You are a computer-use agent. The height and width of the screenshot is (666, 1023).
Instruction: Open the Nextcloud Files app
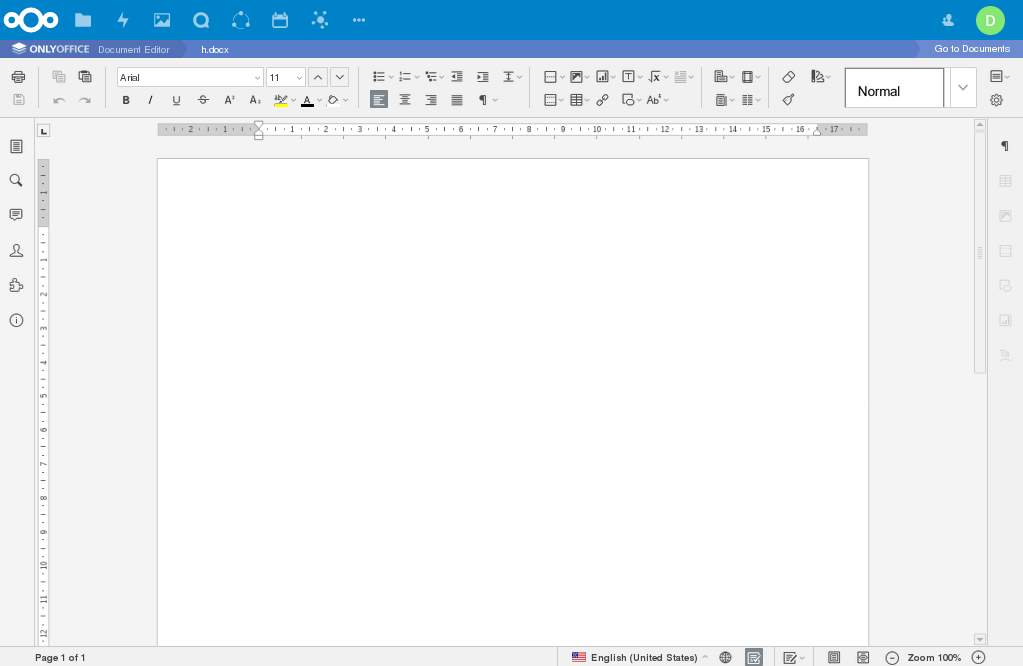point(83,20)
